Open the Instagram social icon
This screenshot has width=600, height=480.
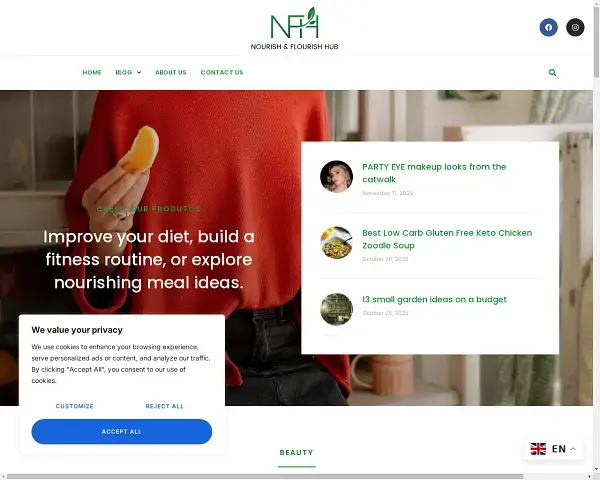[575, 27]
